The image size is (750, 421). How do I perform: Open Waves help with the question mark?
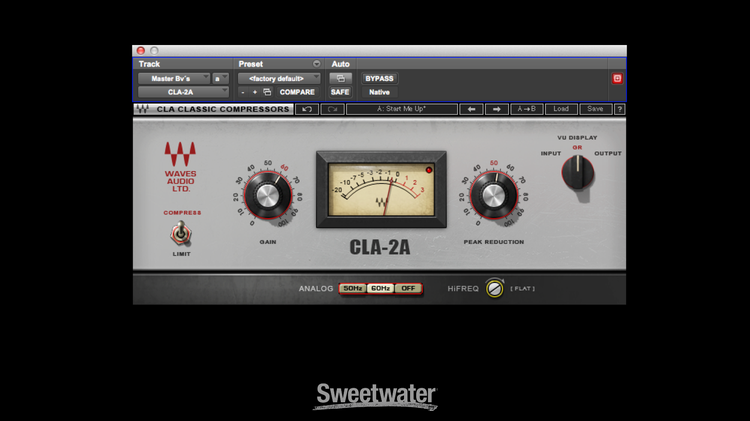click(x=619, y=109)
